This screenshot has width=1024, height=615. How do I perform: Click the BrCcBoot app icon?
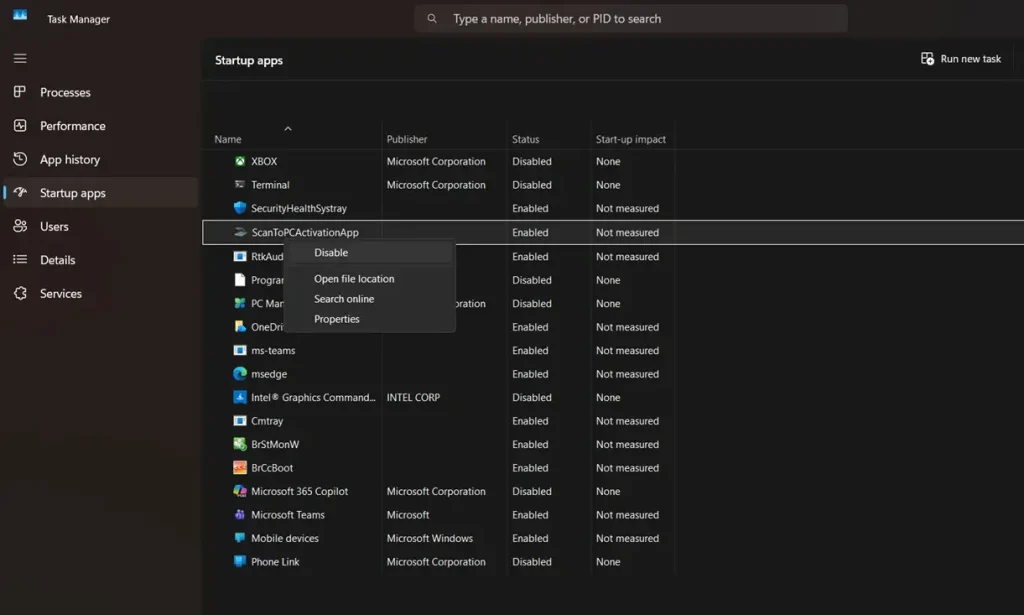coord(240,467)
